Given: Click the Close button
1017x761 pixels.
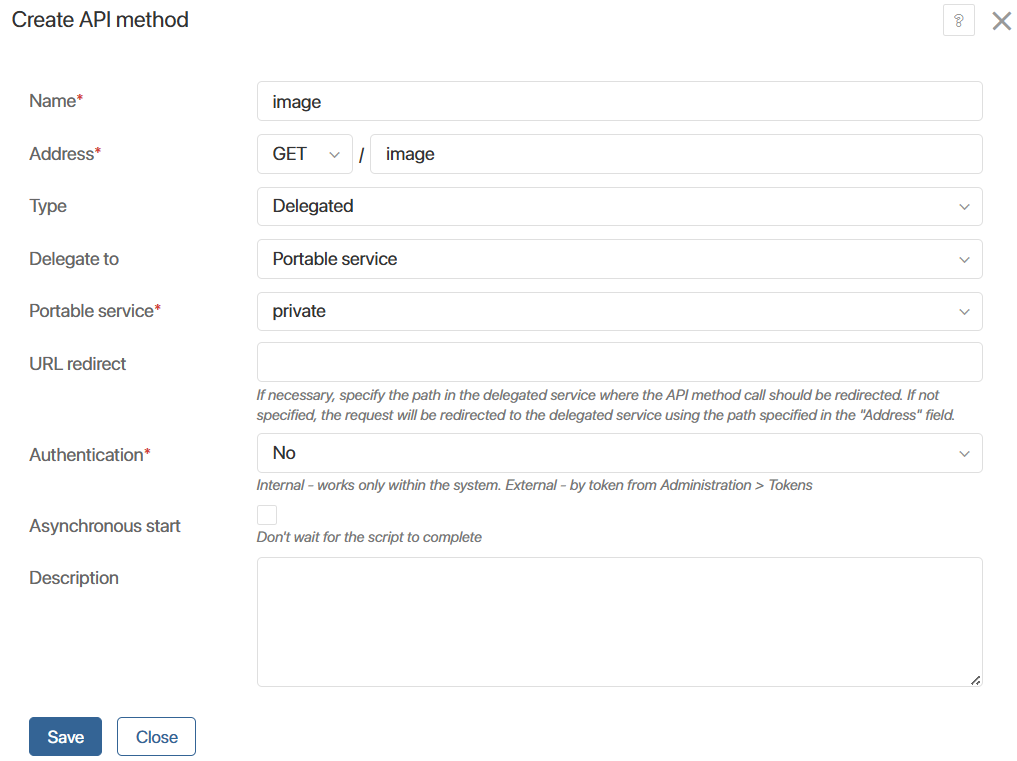Looking at the screenshot, I should [156, 736].
